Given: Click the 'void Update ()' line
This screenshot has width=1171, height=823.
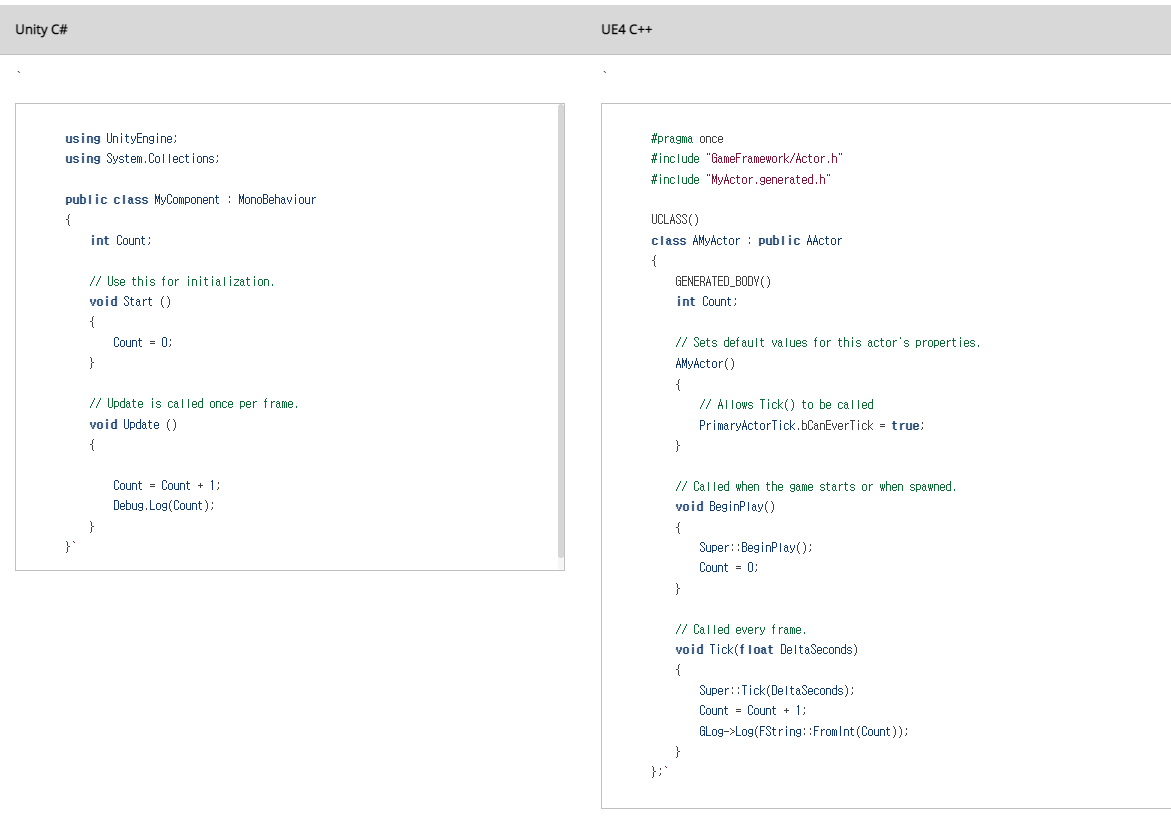Looking at the screenshot, I should tap(133, 424).
